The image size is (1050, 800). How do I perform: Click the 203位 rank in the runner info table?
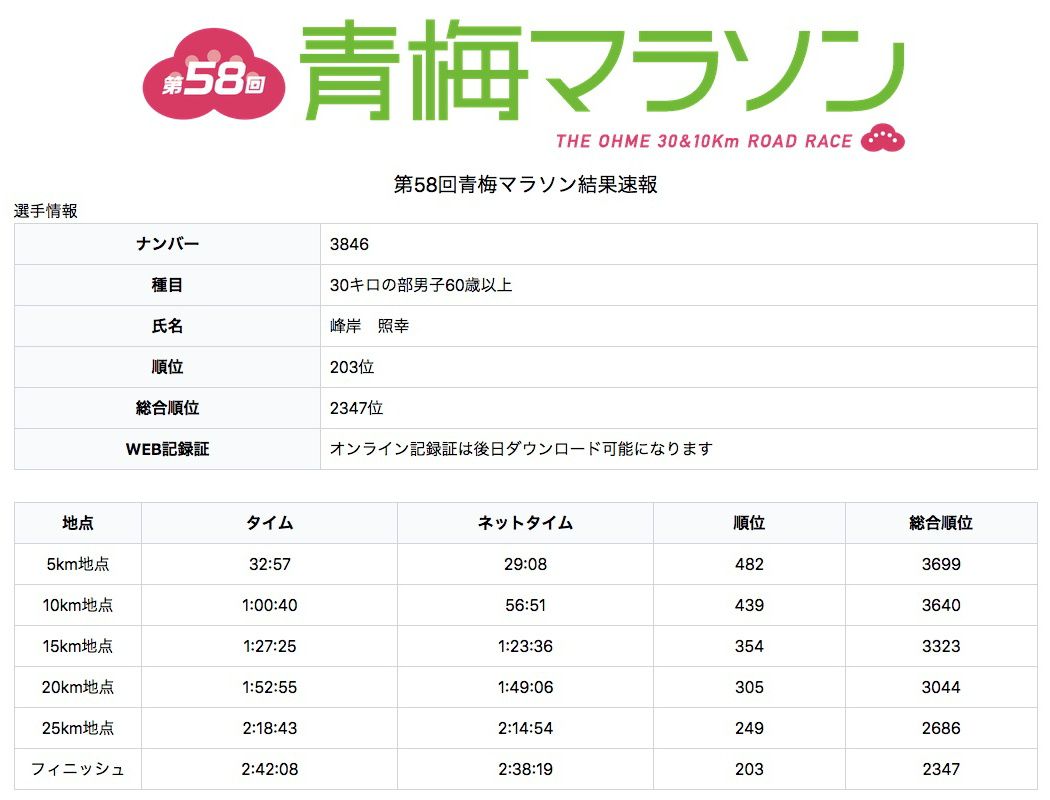tap(352, 368)
